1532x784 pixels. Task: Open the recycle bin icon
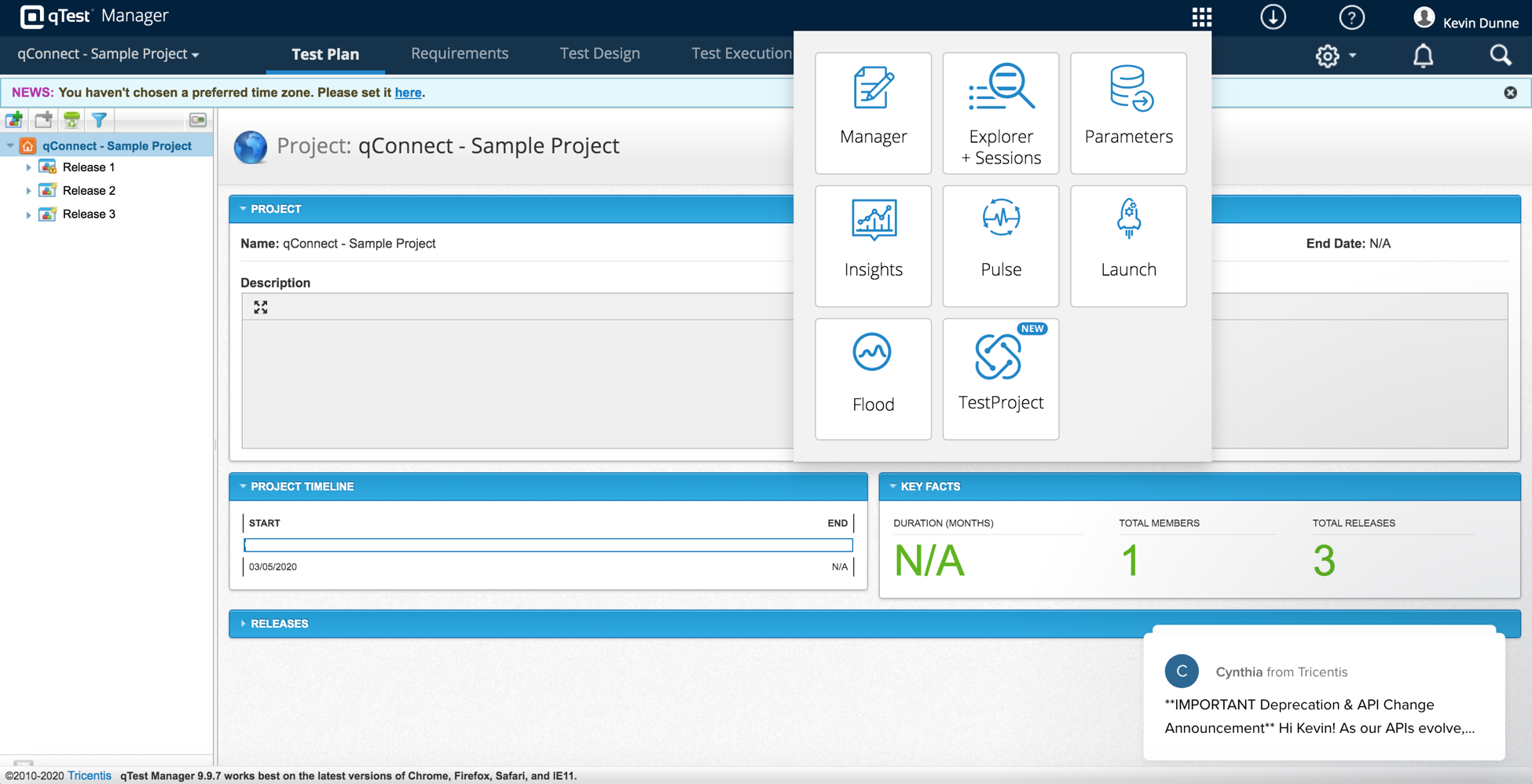[x=71, y=119]
